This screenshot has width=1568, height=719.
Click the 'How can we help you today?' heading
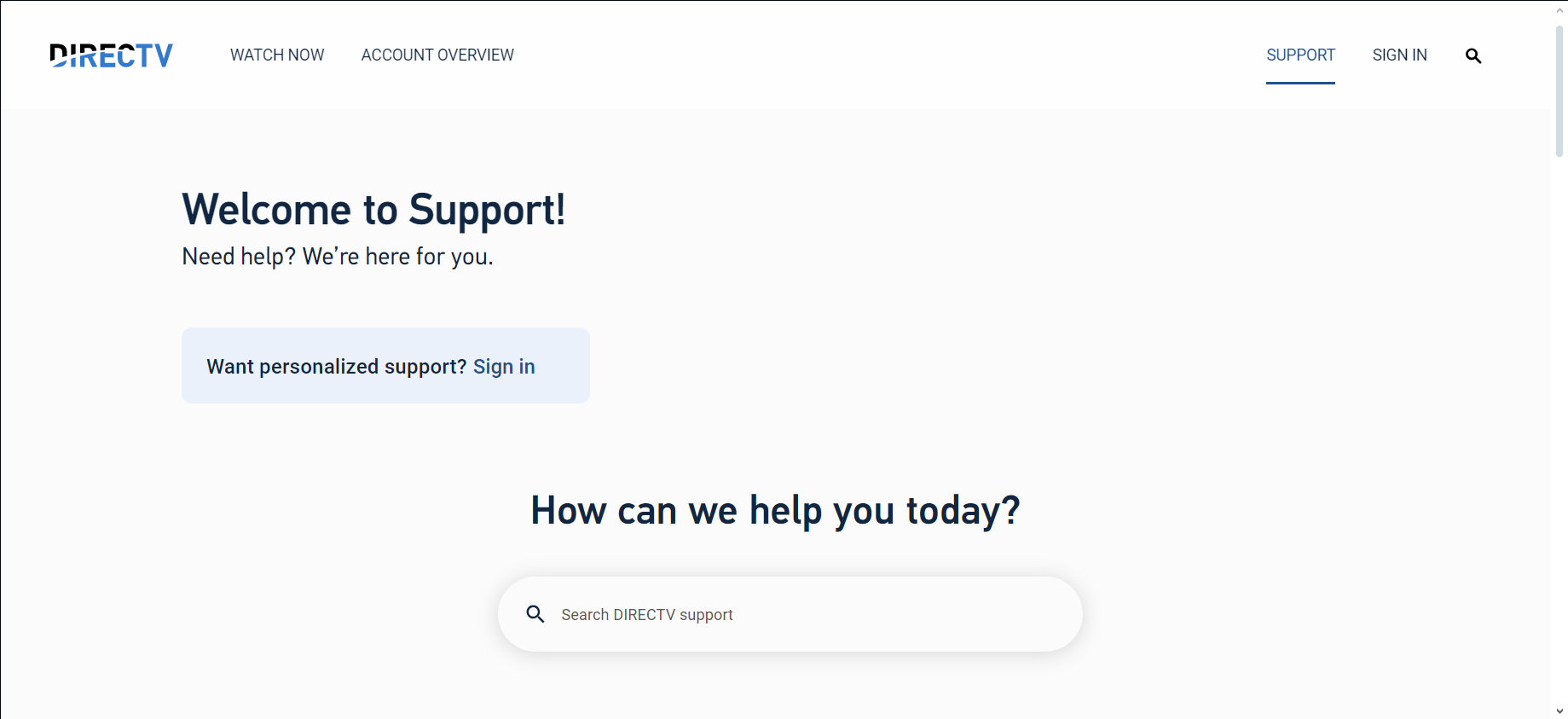775,511
